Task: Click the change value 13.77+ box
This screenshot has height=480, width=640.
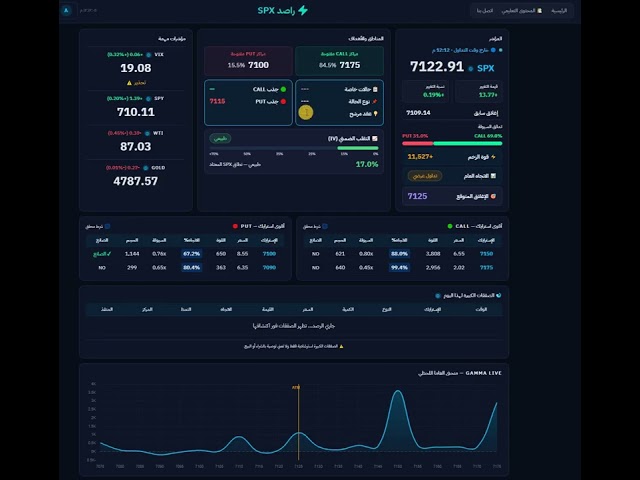Action: pyautogui.click(x=478, y=91)
